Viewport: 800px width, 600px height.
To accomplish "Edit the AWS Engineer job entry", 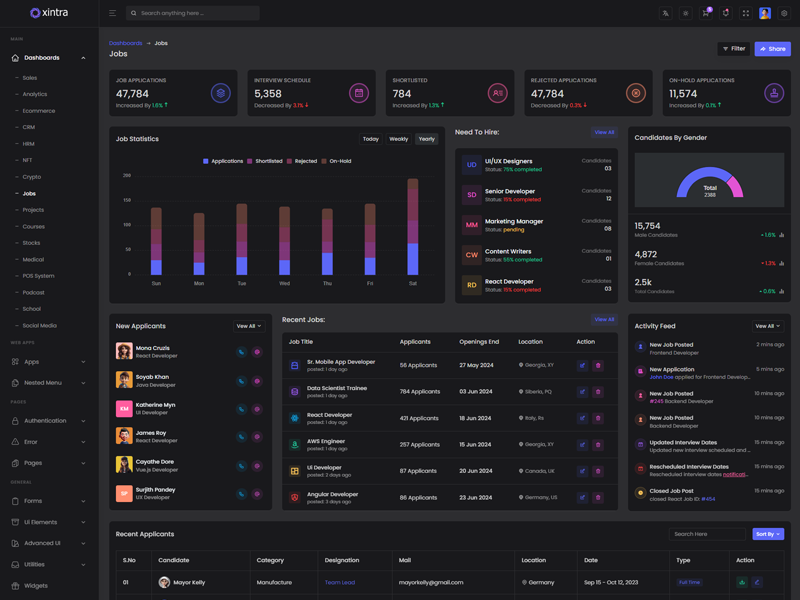I will click(582, 444).
